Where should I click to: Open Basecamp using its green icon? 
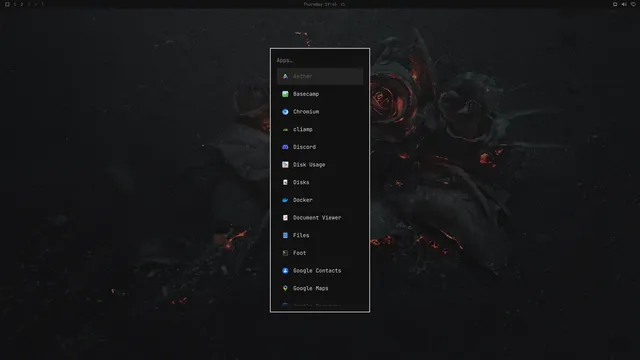(285, 94)
